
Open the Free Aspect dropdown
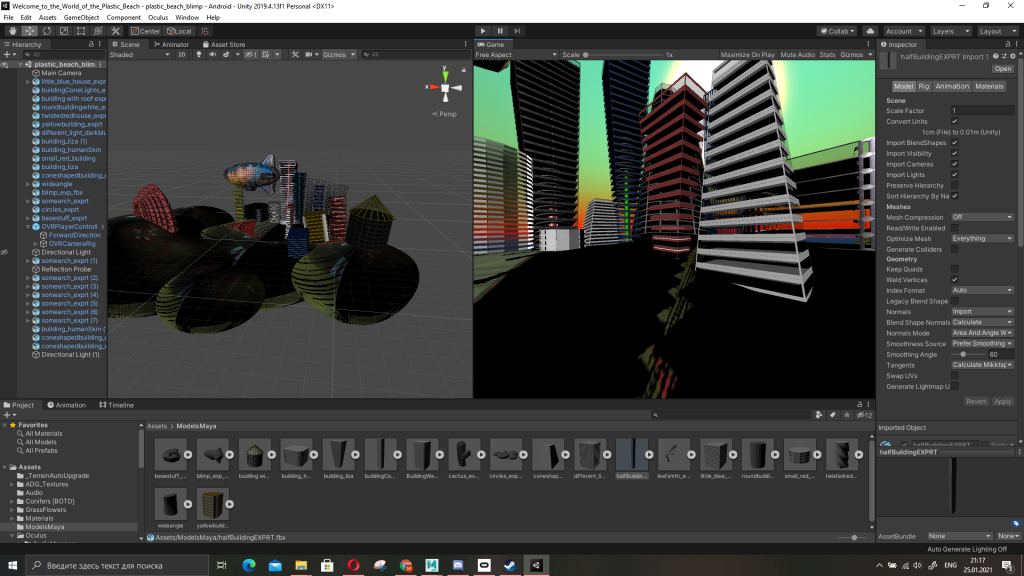point(516,55)
